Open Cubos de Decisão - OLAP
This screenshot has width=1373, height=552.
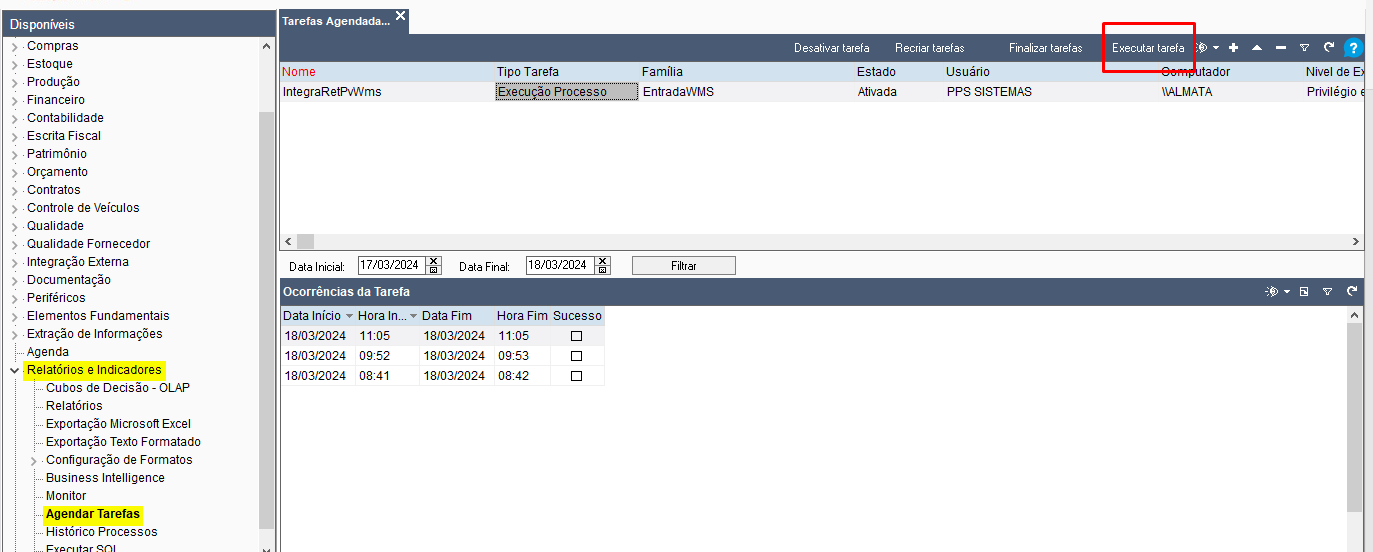tap(118, 388)
